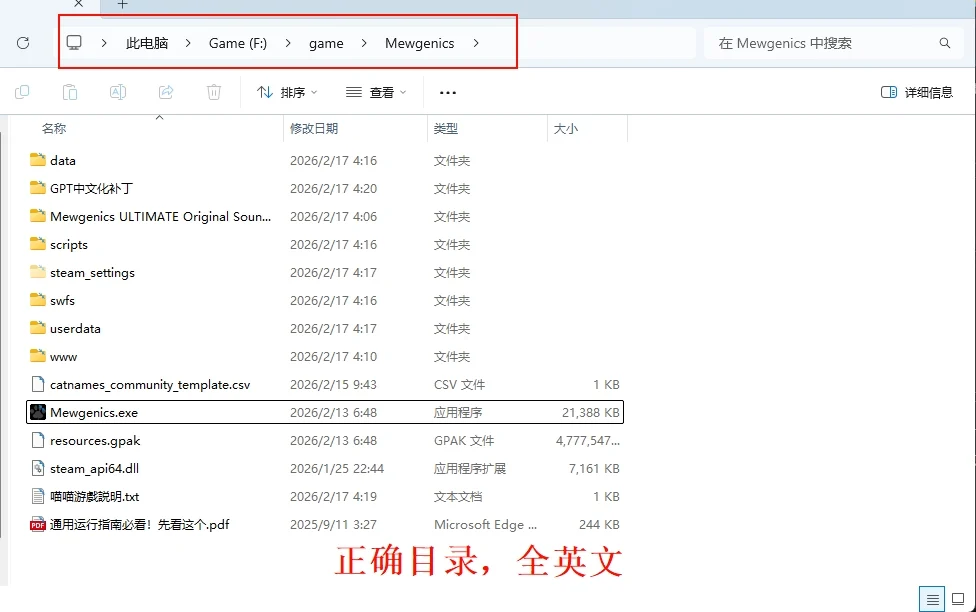The image size is (976, 612).
Task: Click the search magnifier icon
Action: click(945, 43)
